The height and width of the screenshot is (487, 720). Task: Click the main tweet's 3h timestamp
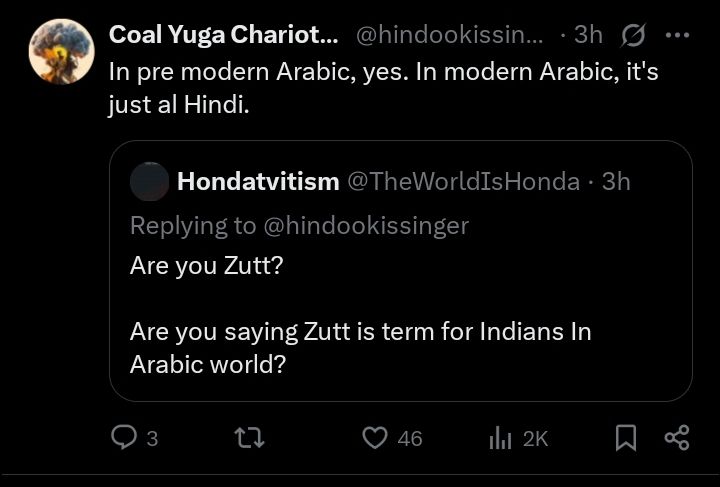pyautogui.click(x=588, y=35)
